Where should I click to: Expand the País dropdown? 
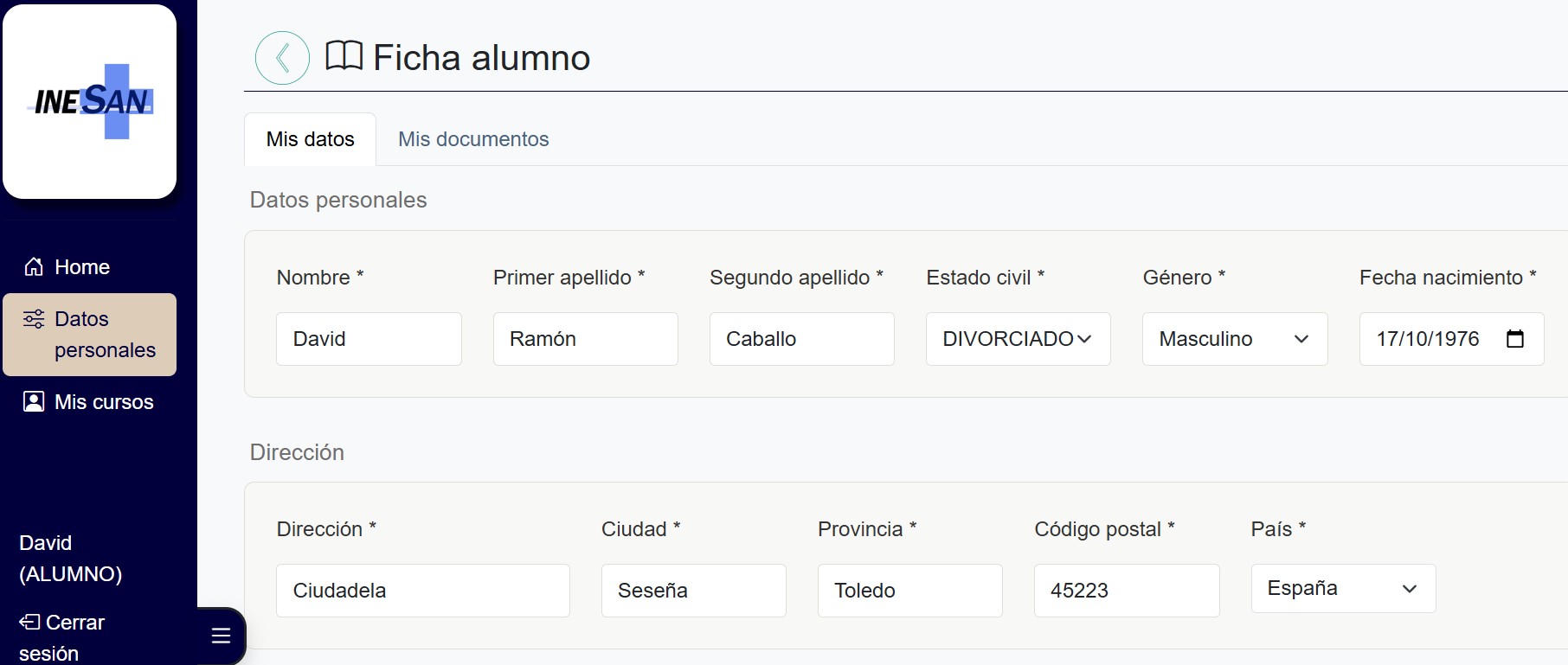click(x=1342, y=589)
